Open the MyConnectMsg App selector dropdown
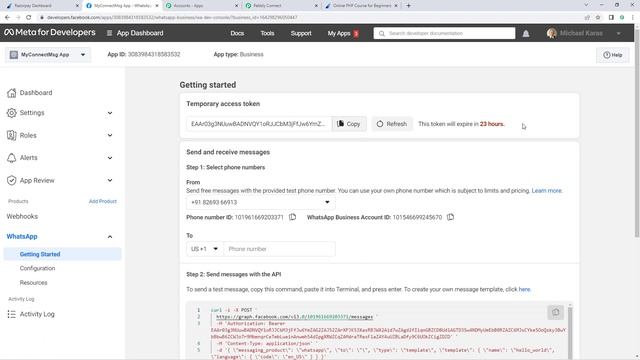 (x=48, y=55)
